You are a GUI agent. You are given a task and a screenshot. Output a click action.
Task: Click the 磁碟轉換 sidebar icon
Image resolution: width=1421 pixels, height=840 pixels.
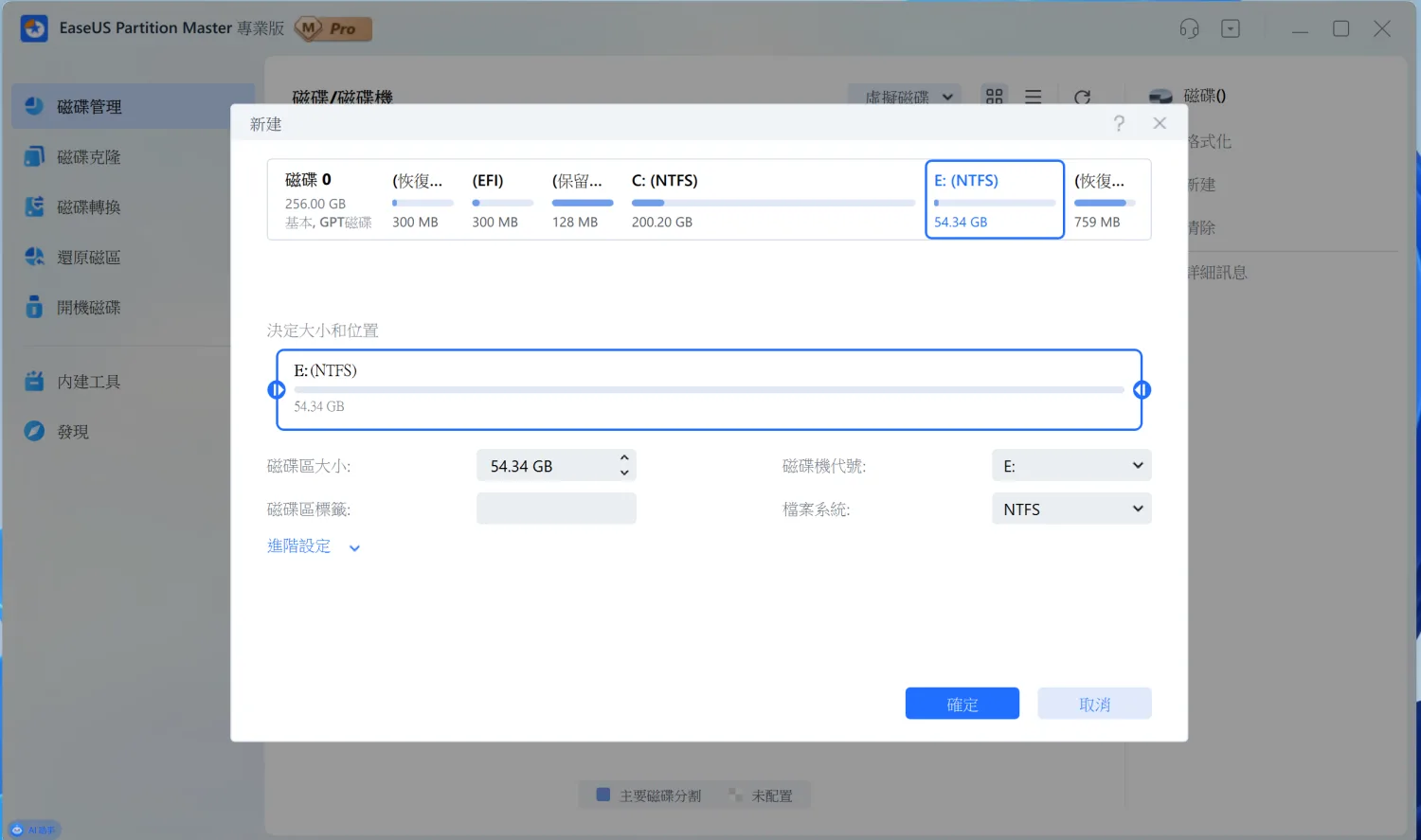coord(35,207)
